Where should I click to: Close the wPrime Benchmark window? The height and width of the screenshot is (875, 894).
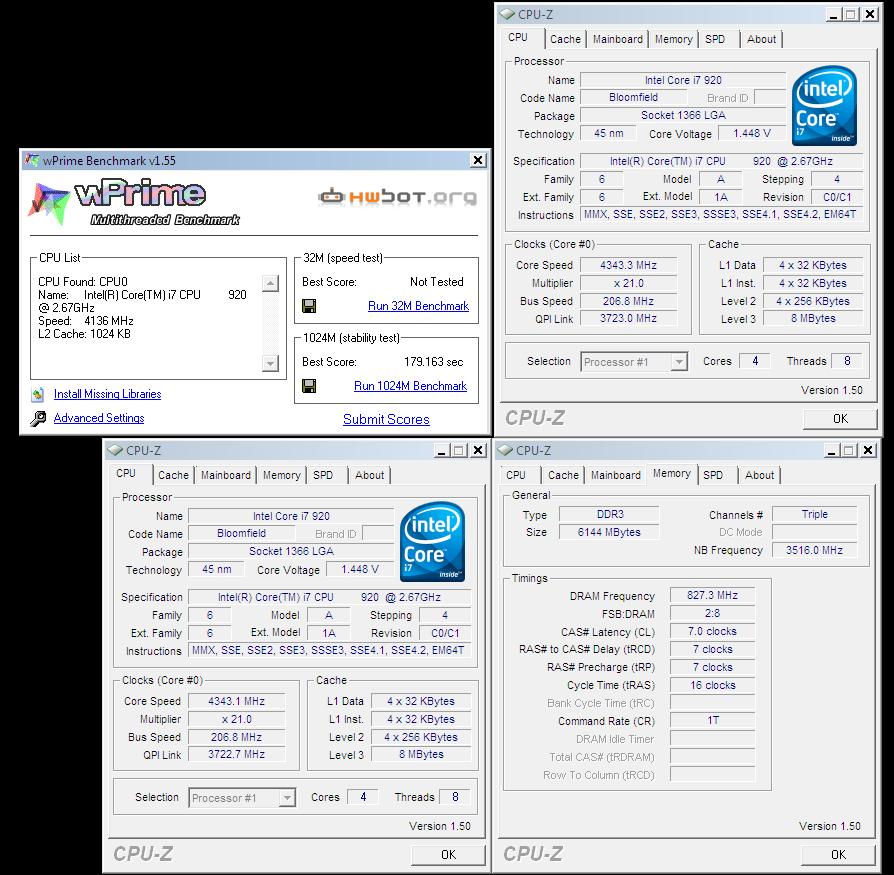(478, 160)
